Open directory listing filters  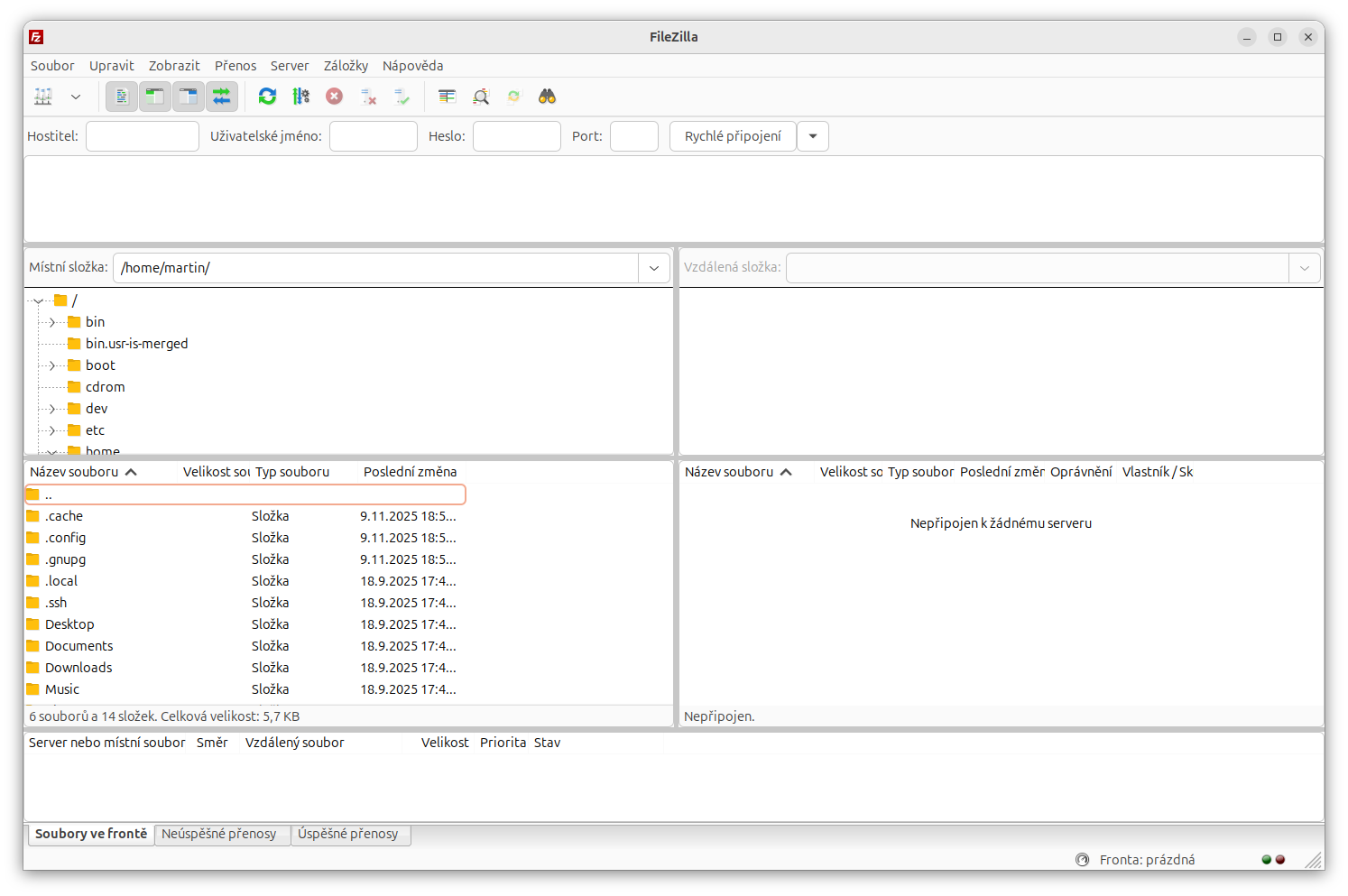(x=446, y=96)
